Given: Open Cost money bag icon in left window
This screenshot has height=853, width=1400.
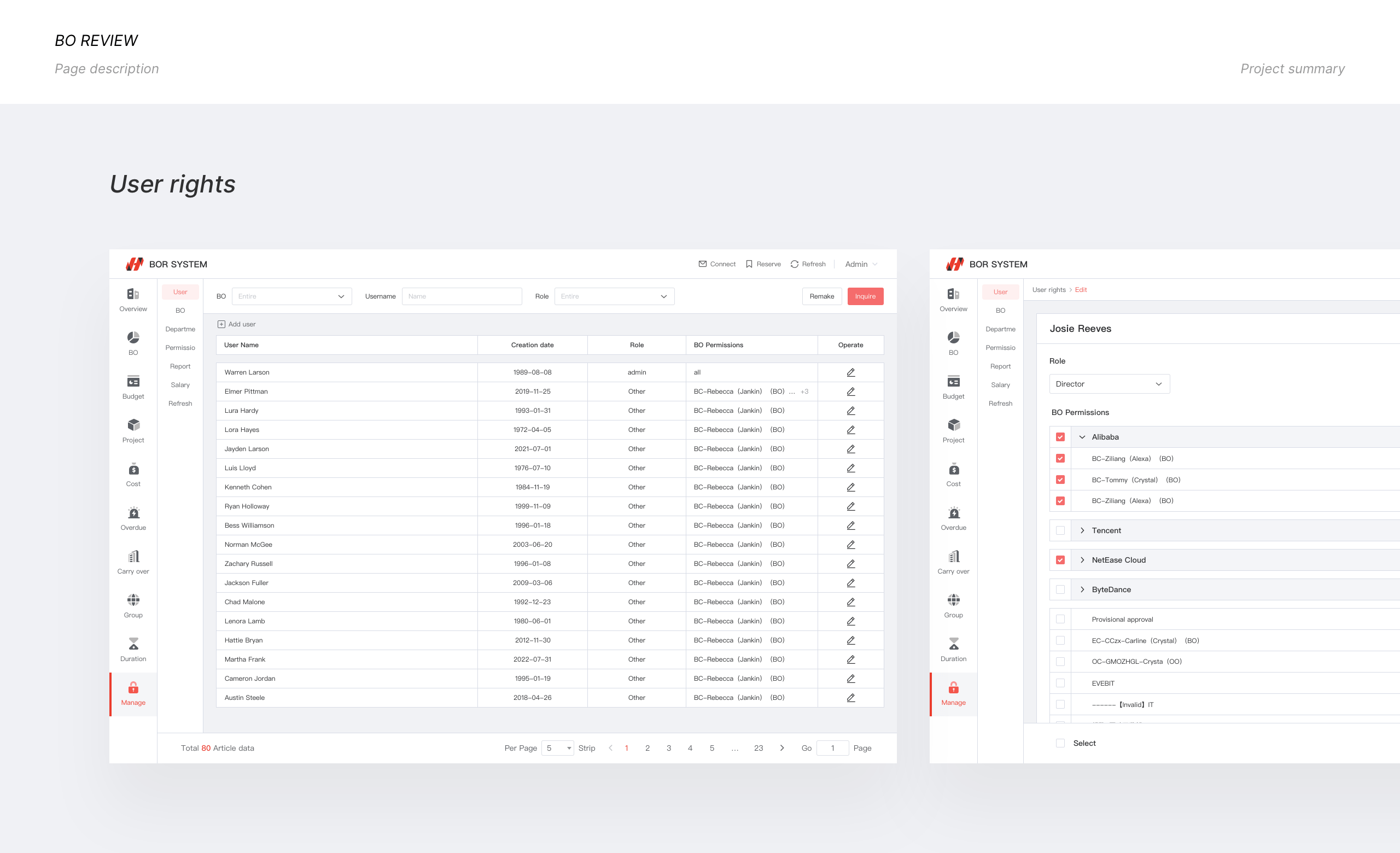Looking at the screenshot, I should pos(133,469).
